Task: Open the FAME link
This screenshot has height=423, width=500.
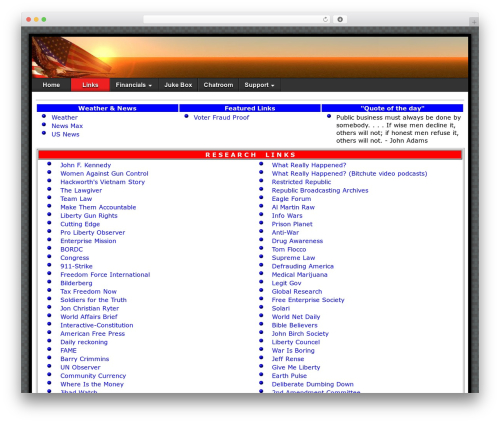Action: (68, 350)
